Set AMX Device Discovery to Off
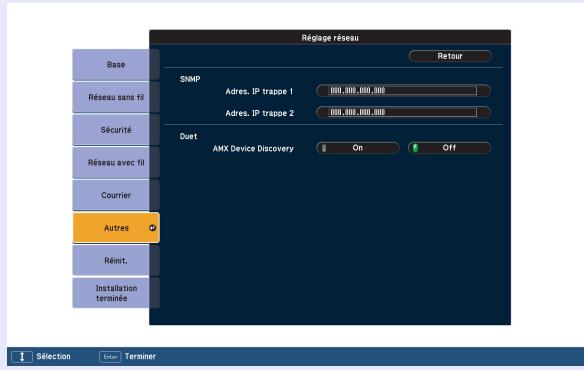584x370 pixels. 449,148
